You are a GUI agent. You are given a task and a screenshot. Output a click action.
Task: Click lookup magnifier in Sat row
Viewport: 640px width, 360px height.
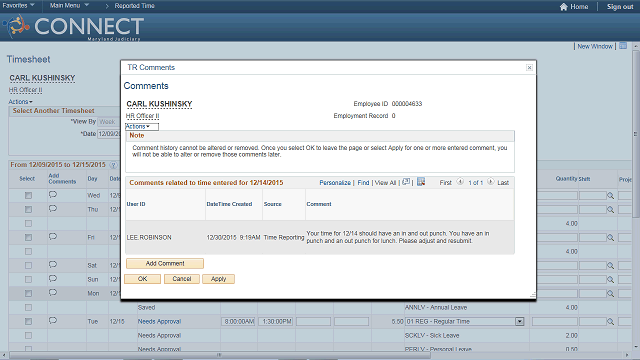[611, 266]
